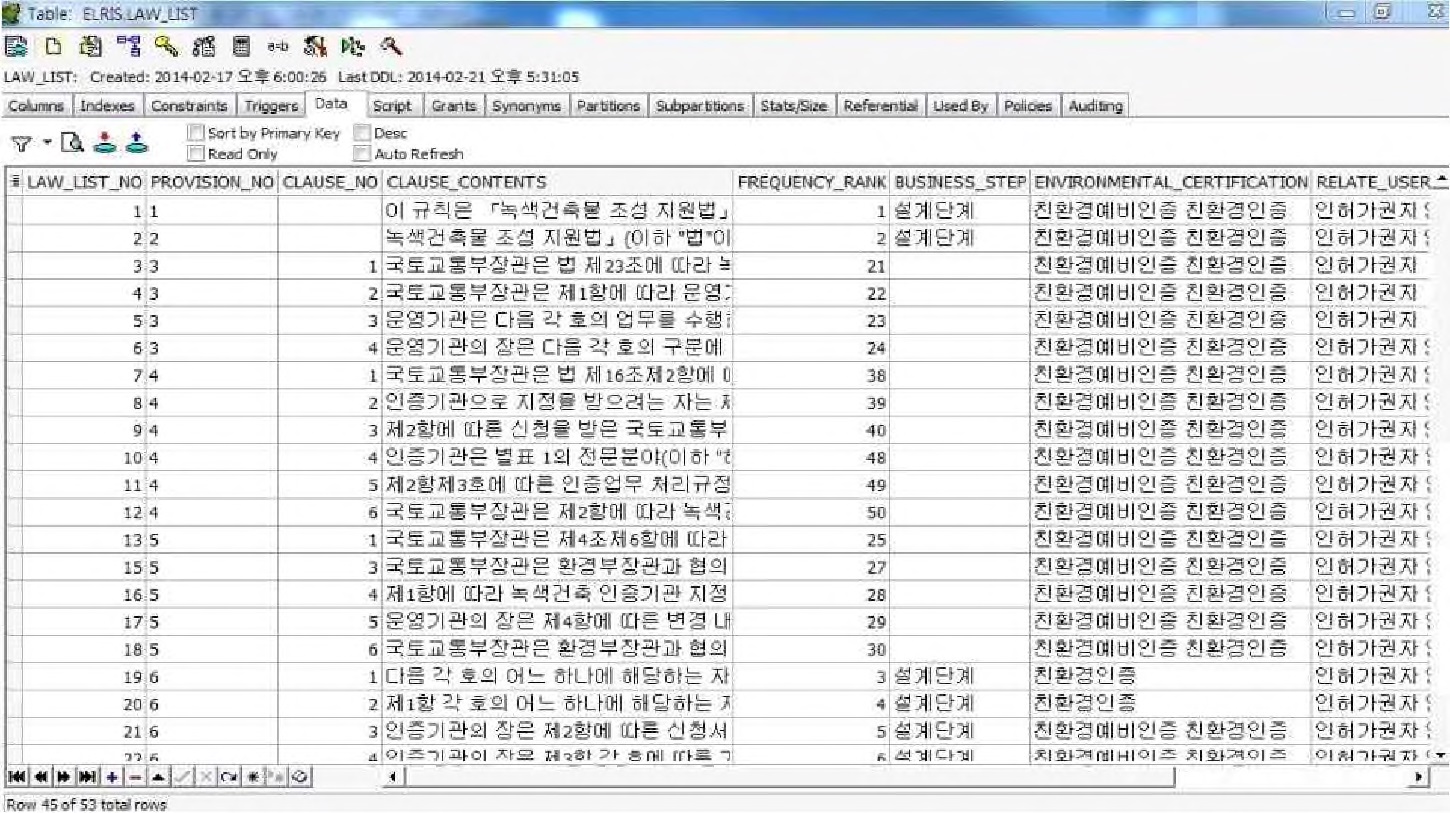The image size is (1450, 813).
Task: Toggle the Read Only checkbox
Action: [195, 154]
